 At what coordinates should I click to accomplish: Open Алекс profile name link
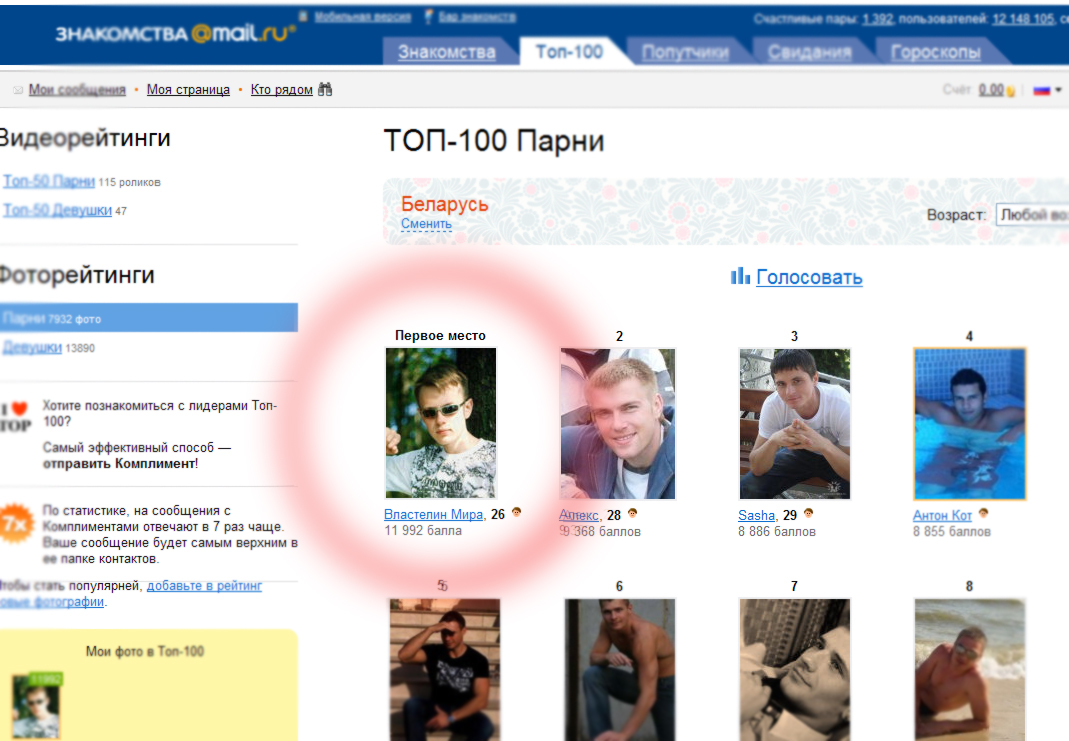[x=579, y=515]
